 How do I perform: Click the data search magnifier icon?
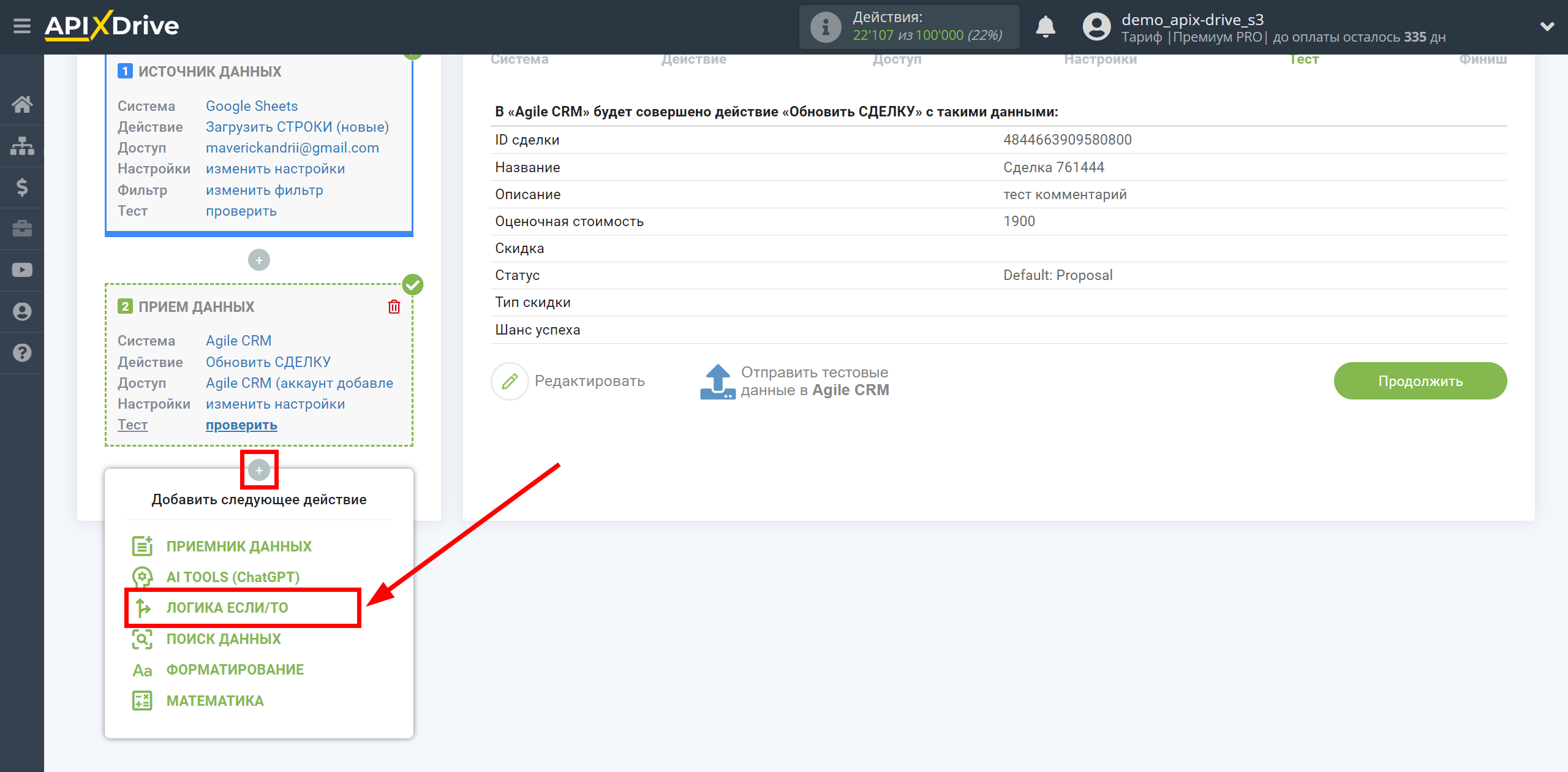click(142, 639)
